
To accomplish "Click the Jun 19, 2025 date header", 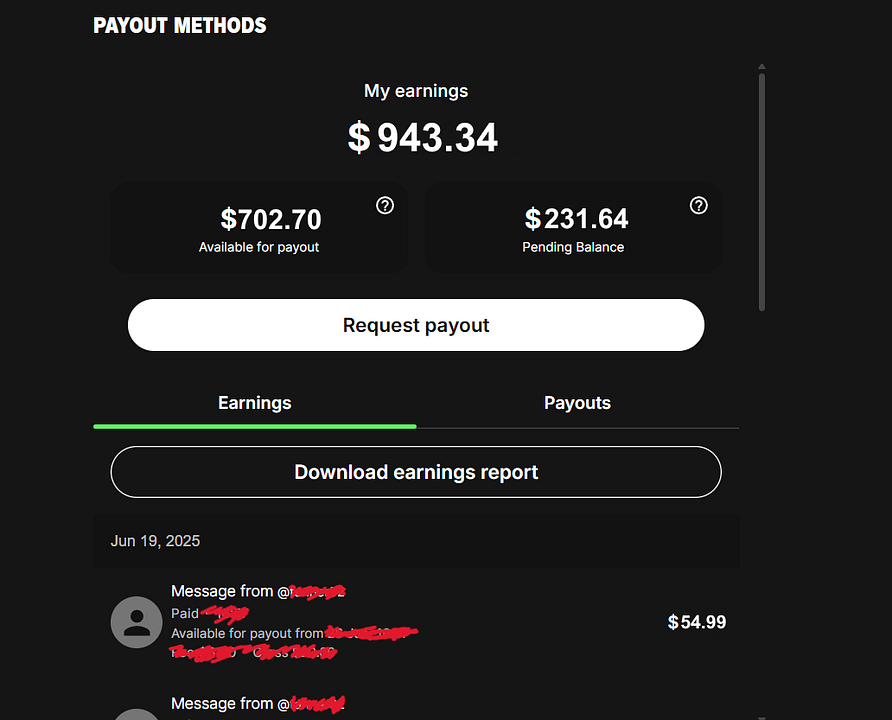I will 155,541.
